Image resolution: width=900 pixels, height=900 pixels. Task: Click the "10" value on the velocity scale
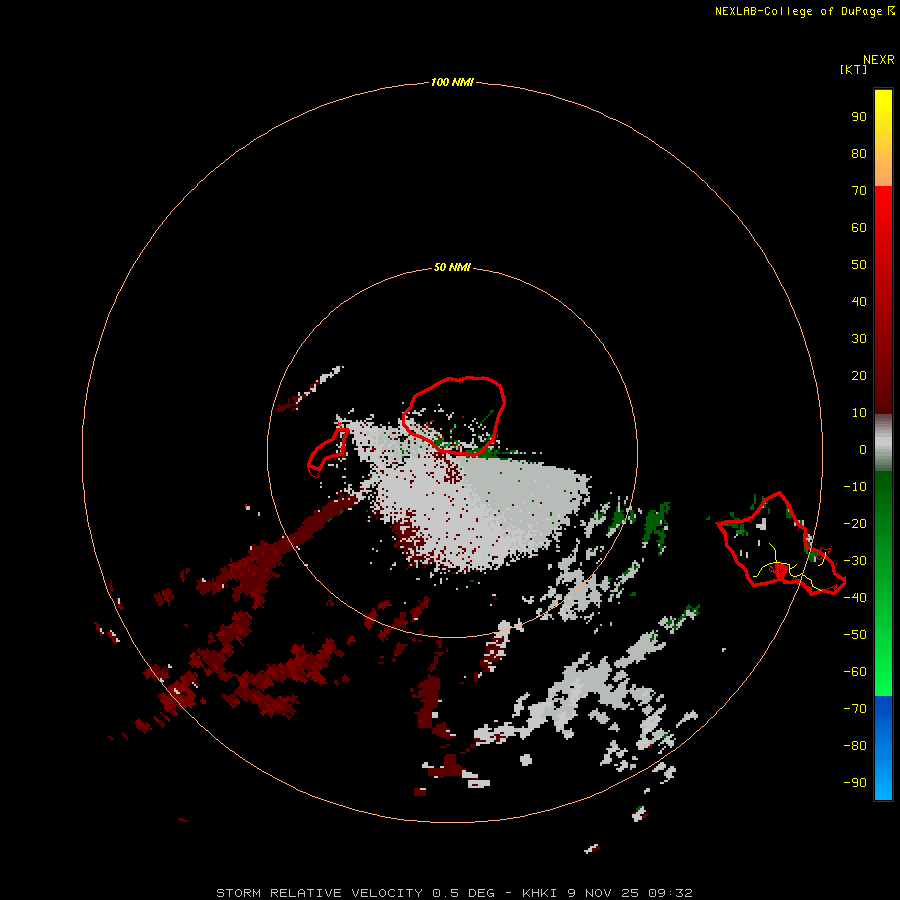click(859, 413)
